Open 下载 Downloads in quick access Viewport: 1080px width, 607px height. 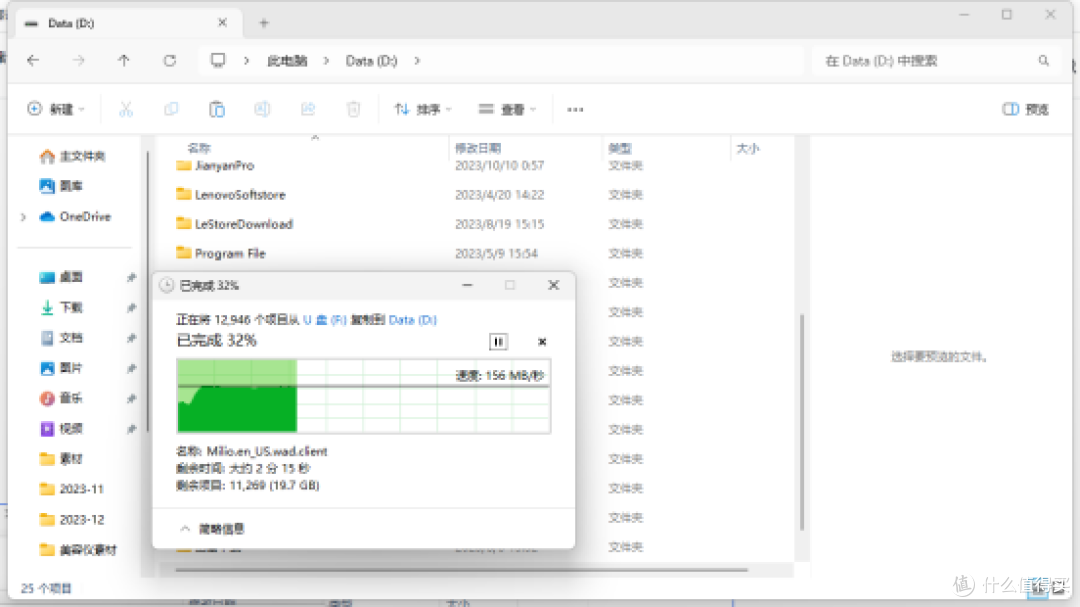tap(61, 307)
